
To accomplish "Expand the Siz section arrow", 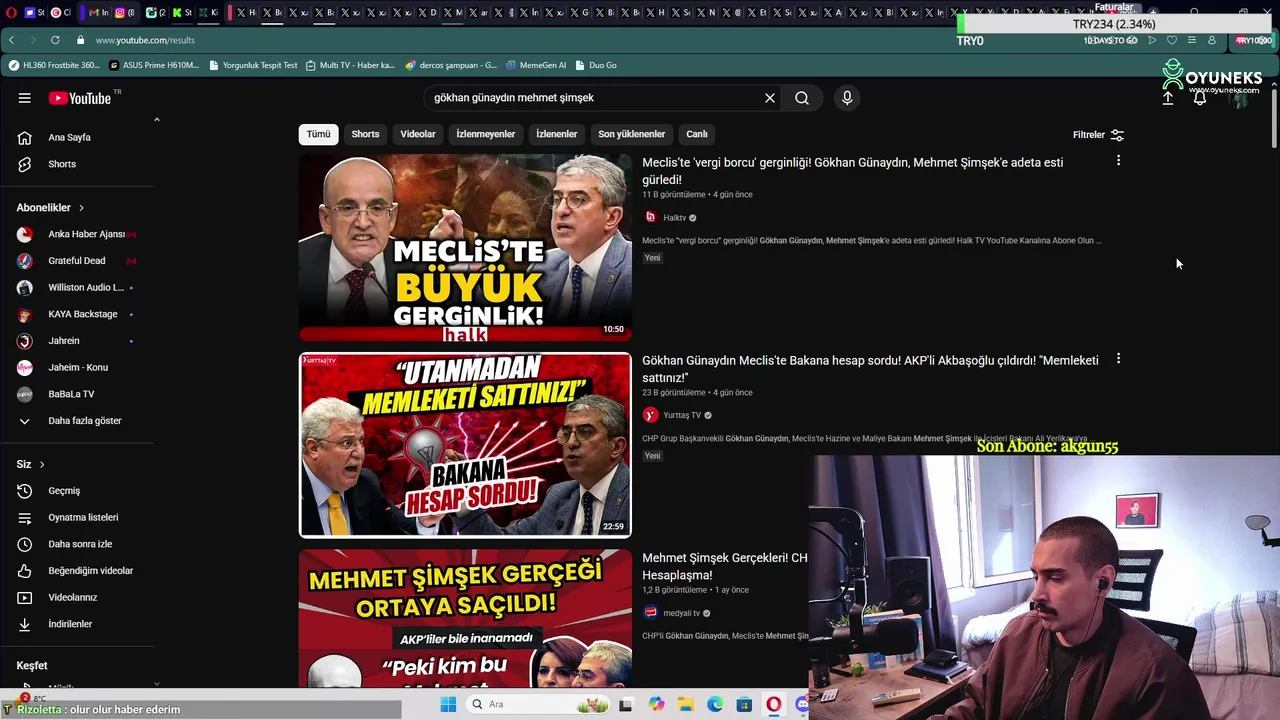I will coord(42,465).
